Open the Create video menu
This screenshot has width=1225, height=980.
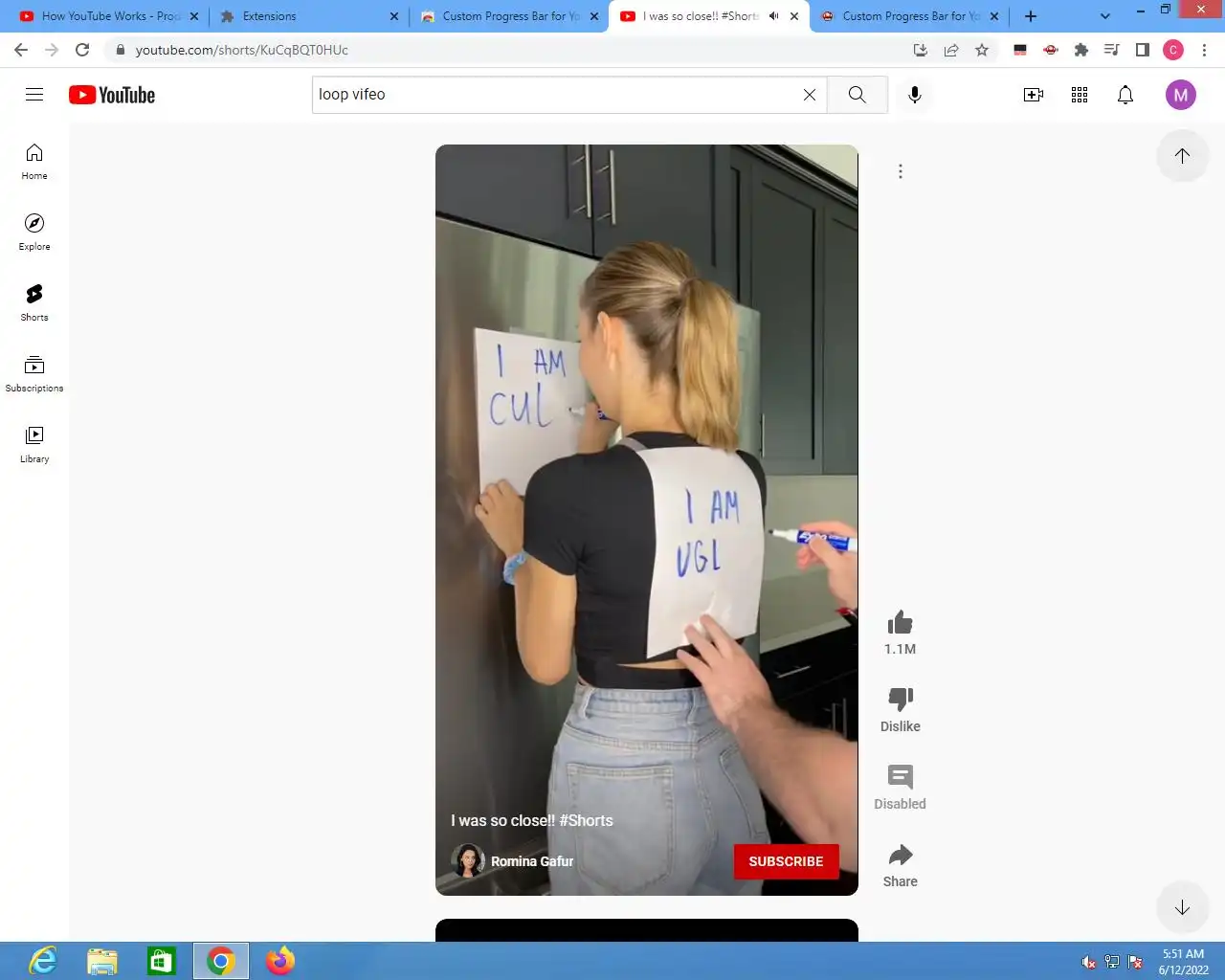1034,95
